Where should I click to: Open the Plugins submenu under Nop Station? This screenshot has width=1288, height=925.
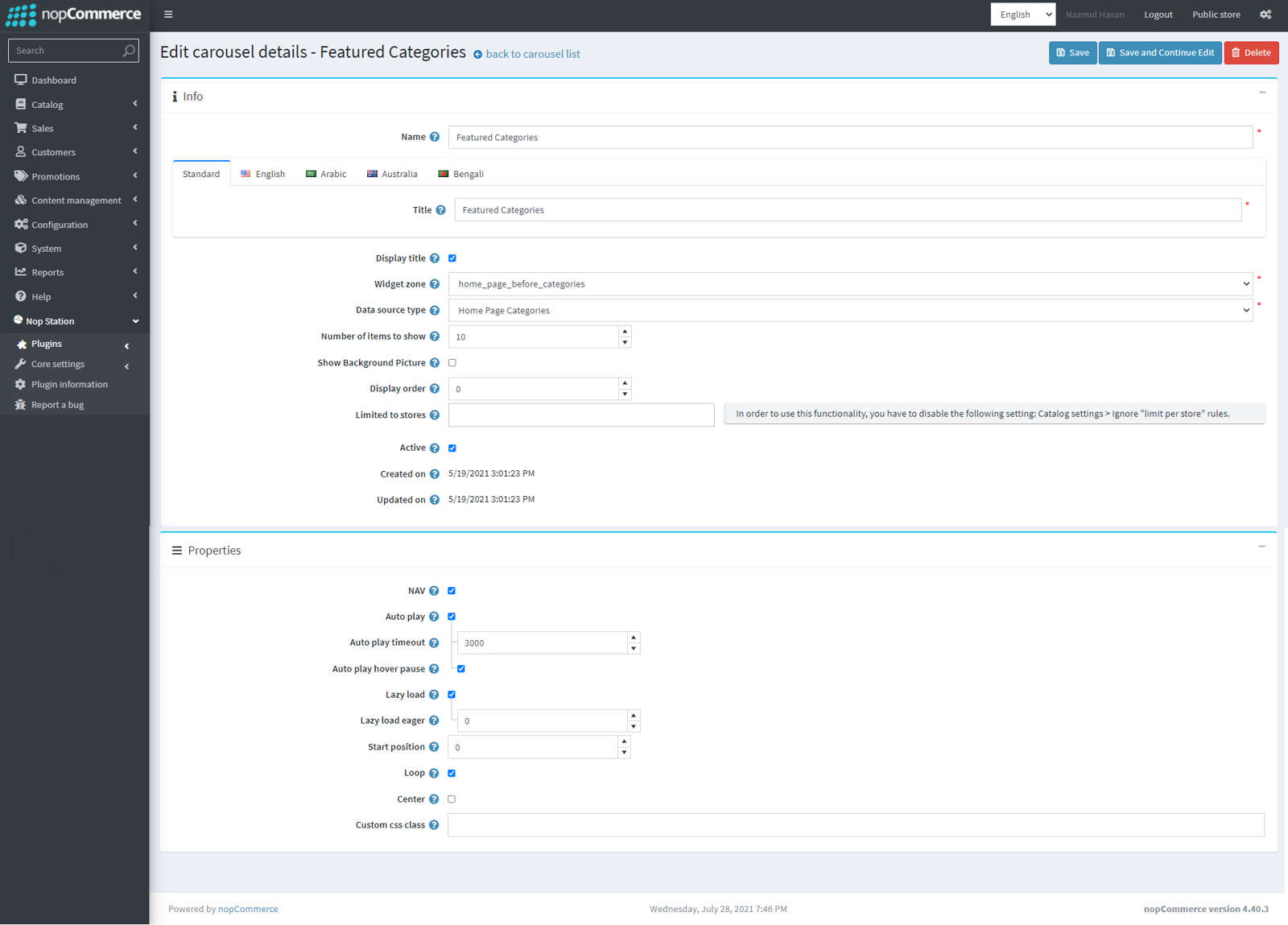tap(75, 344)
